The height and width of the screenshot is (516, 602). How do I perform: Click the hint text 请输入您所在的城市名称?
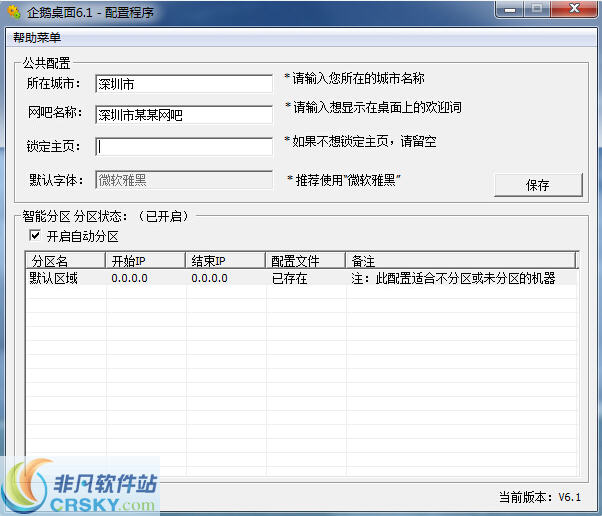tap(358, 78)
